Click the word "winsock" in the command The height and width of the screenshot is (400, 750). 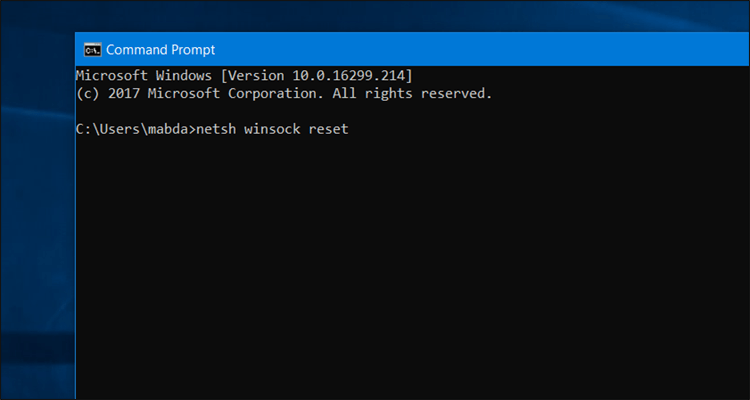(x=276, y=130)
